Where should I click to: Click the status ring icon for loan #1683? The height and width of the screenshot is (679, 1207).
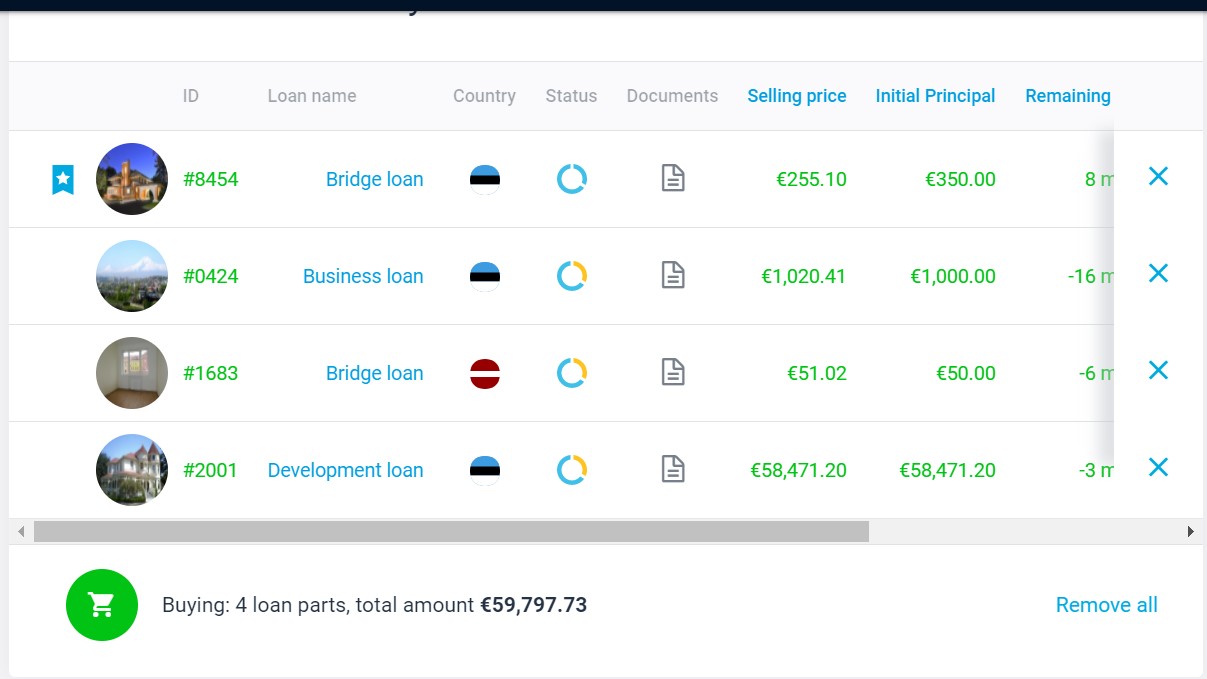[571, 373]
